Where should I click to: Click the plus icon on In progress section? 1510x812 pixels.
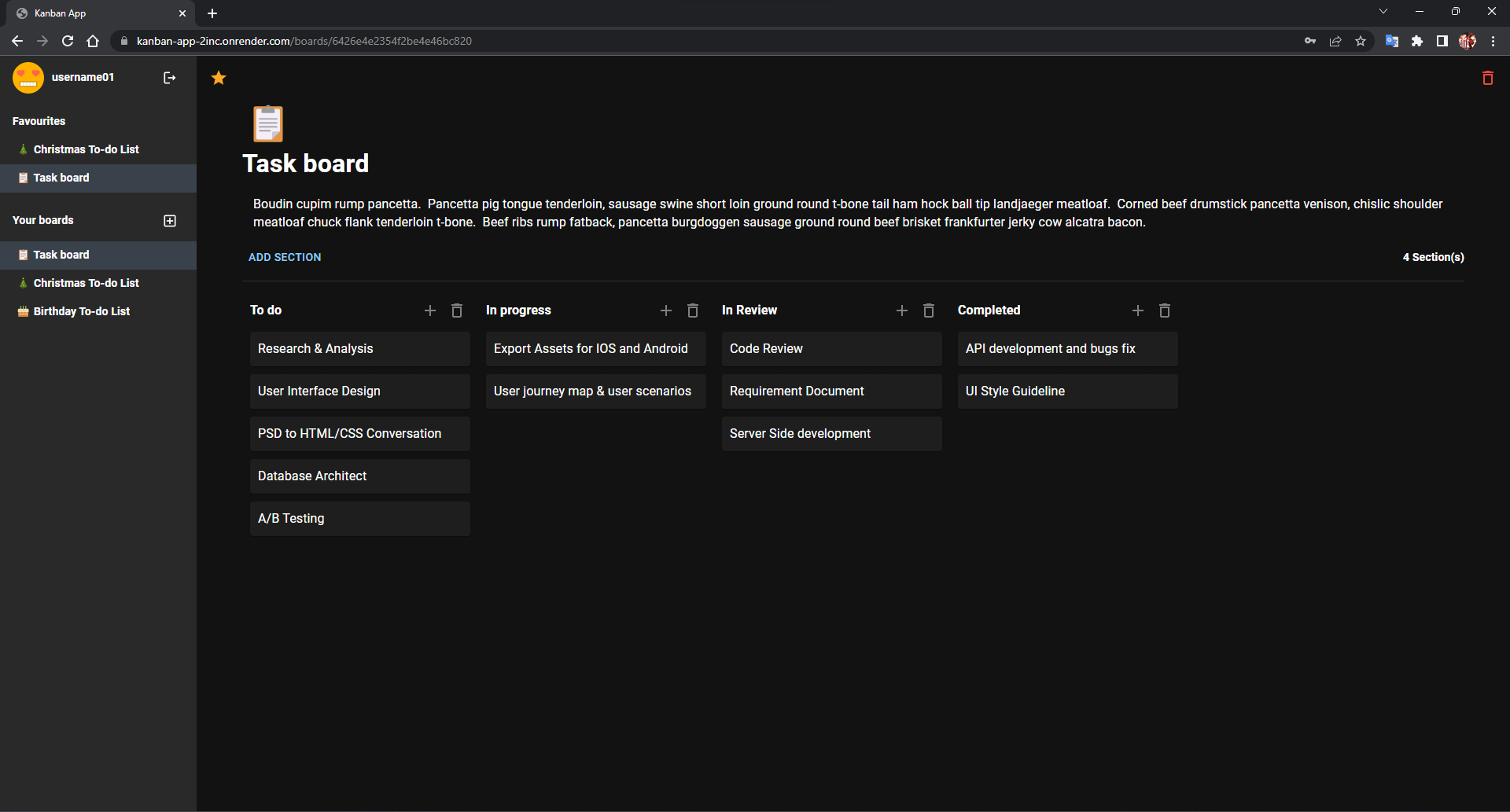[x=666, y=310]
